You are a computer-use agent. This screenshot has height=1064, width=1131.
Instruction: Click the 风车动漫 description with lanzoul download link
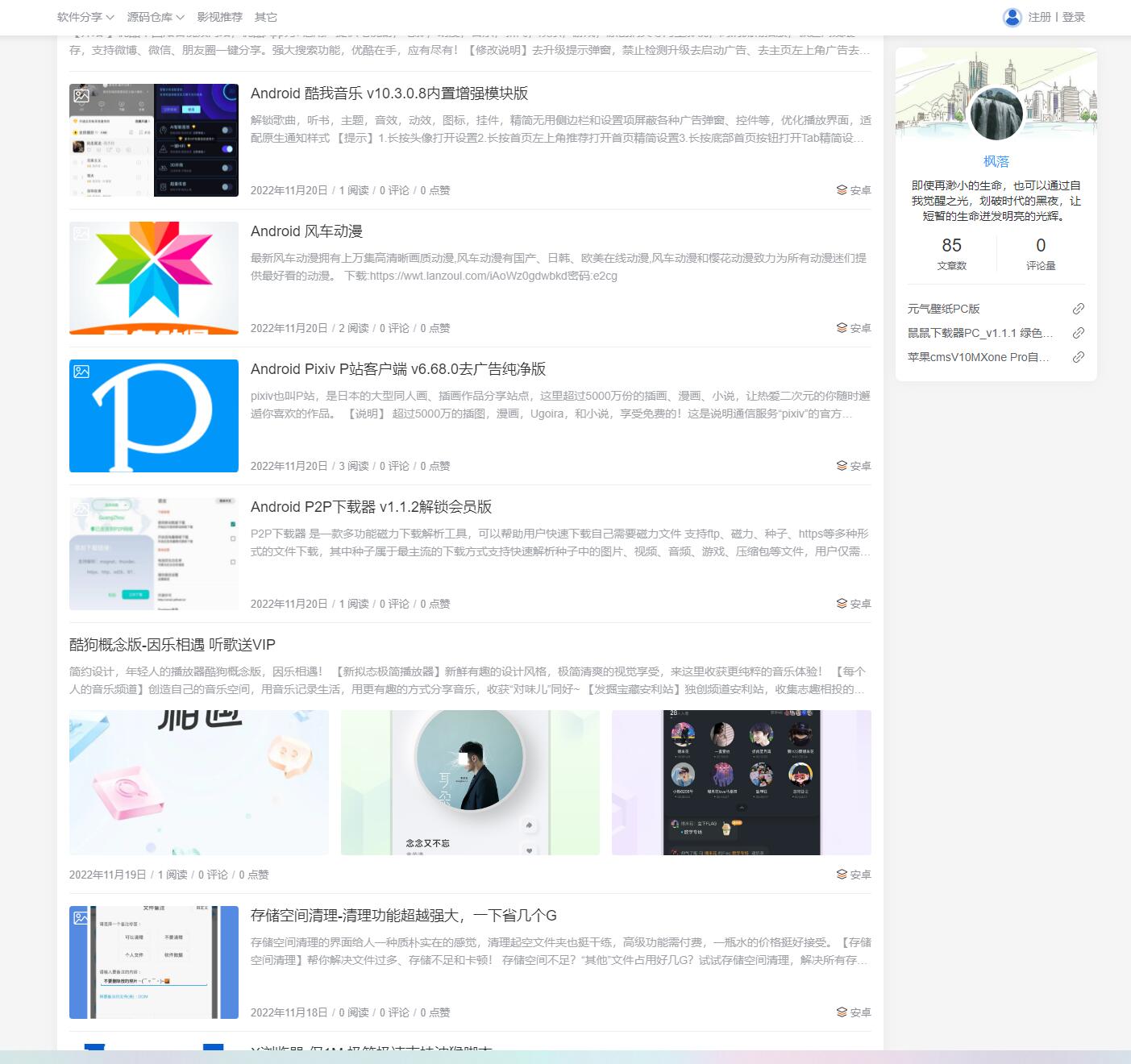559,267
